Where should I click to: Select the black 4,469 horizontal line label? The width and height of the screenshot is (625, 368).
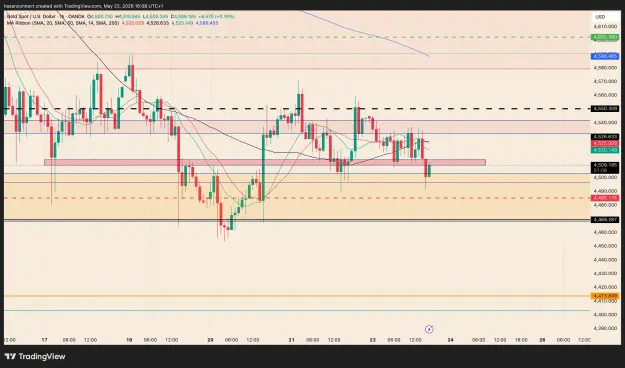(x=605, y=220)
